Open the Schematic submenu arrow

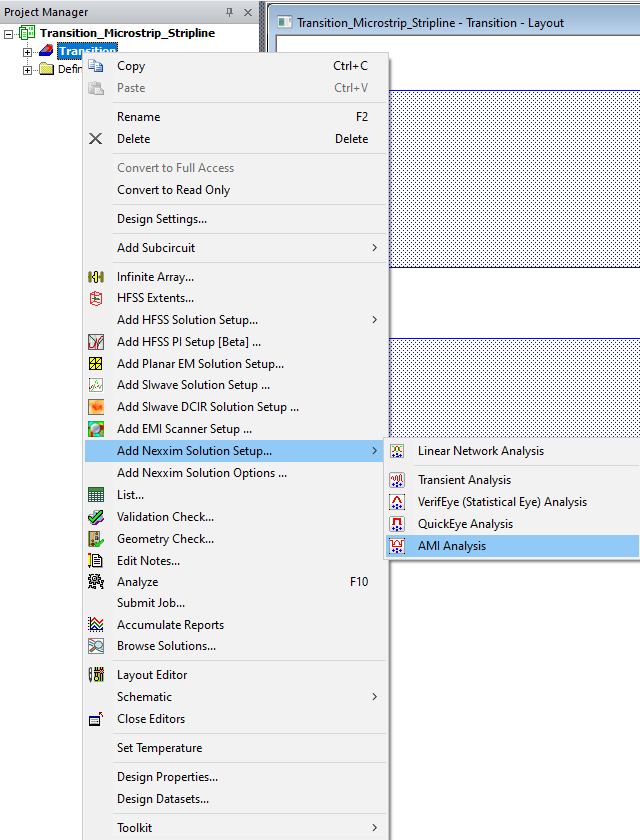[x=374, y=697]
